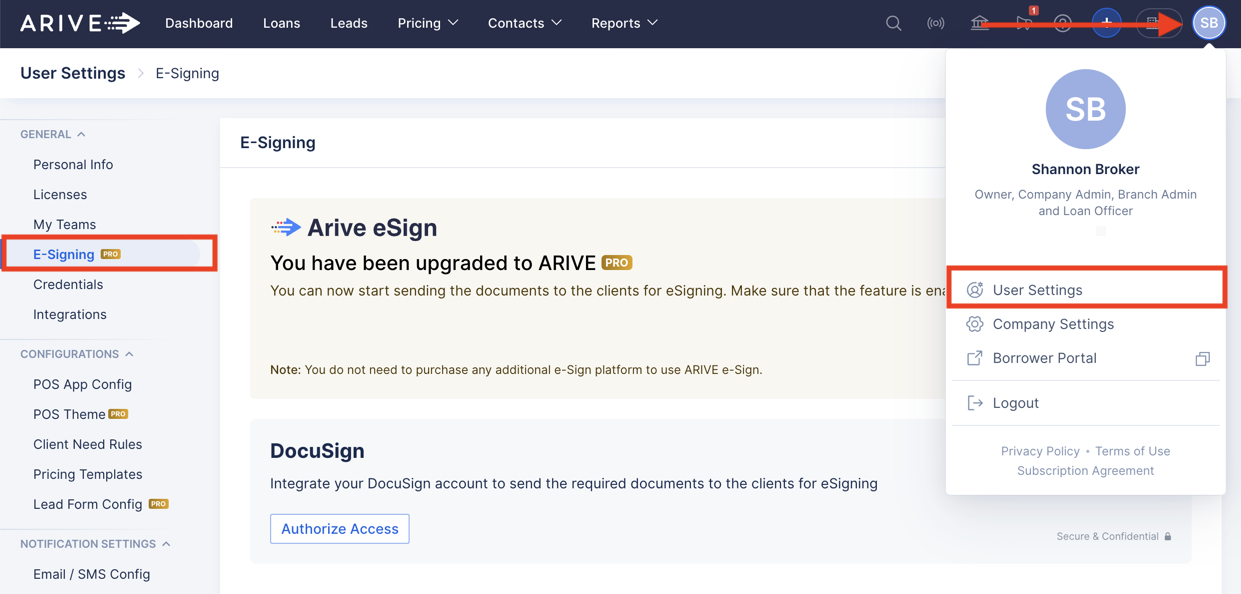
Task: Open the Contacts dropdown menu
Action: coord(524,23)
